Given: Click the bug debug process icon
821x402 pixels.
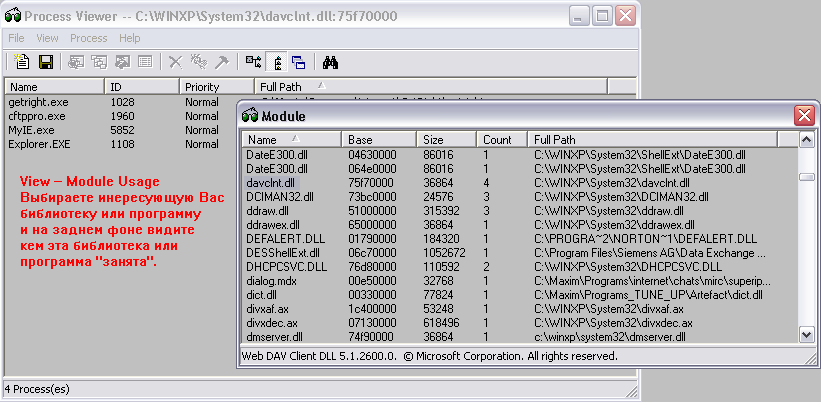Looking at the screenshot, I should tap(198, 62).
